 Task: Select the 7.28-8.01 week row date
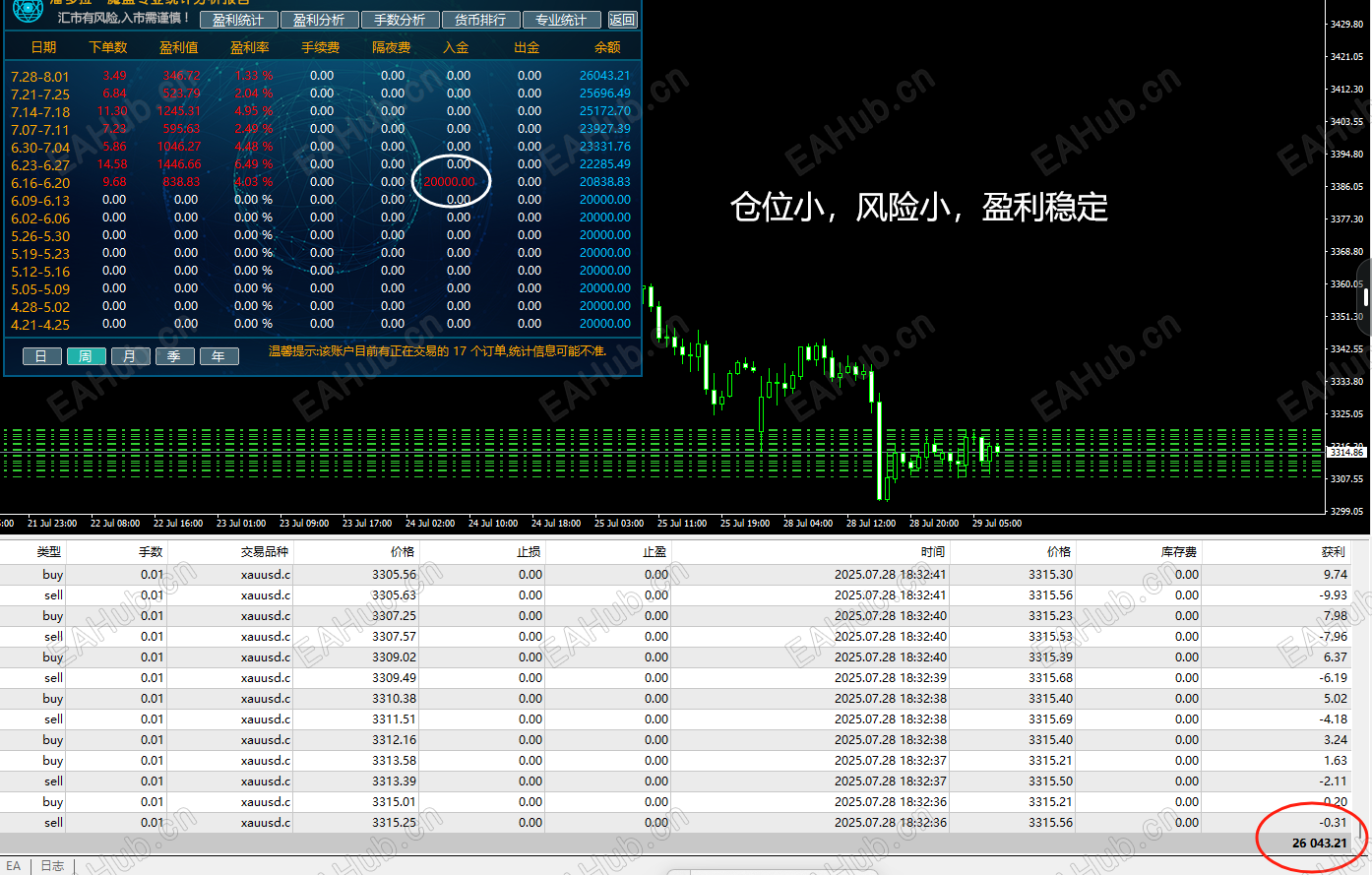pos(40,77)
